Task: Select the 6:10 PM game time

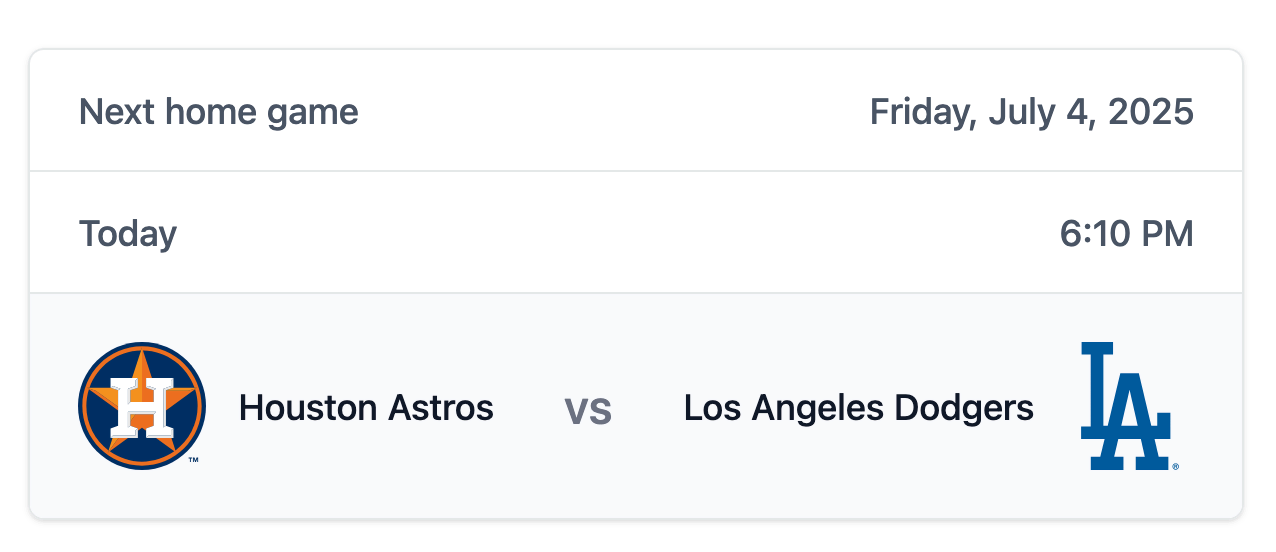Action: (1127, 234)
